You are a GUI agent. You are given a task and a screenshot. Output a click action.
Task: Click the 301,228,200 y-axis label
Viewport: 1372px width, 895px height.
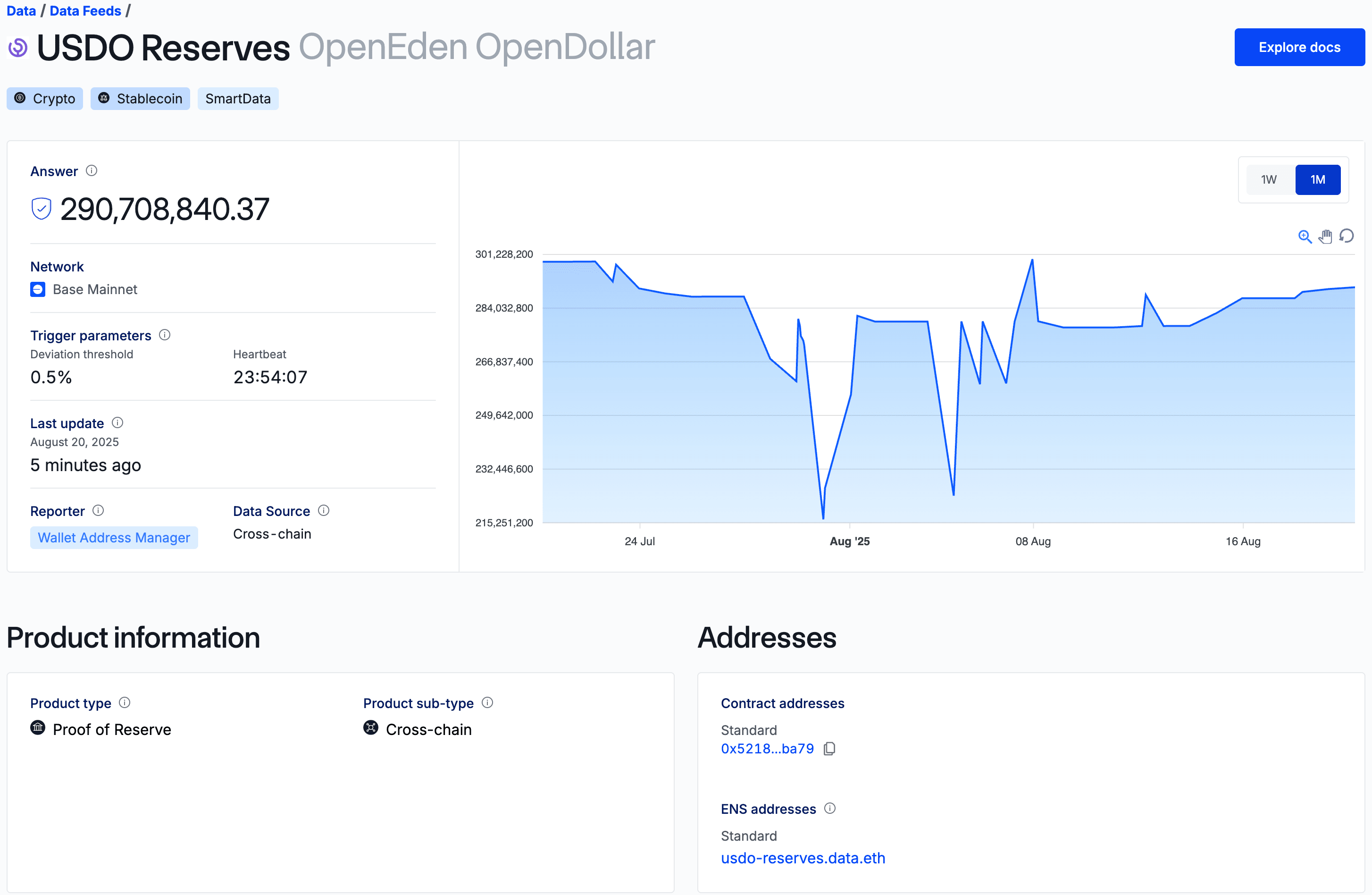tap(504, 254)
